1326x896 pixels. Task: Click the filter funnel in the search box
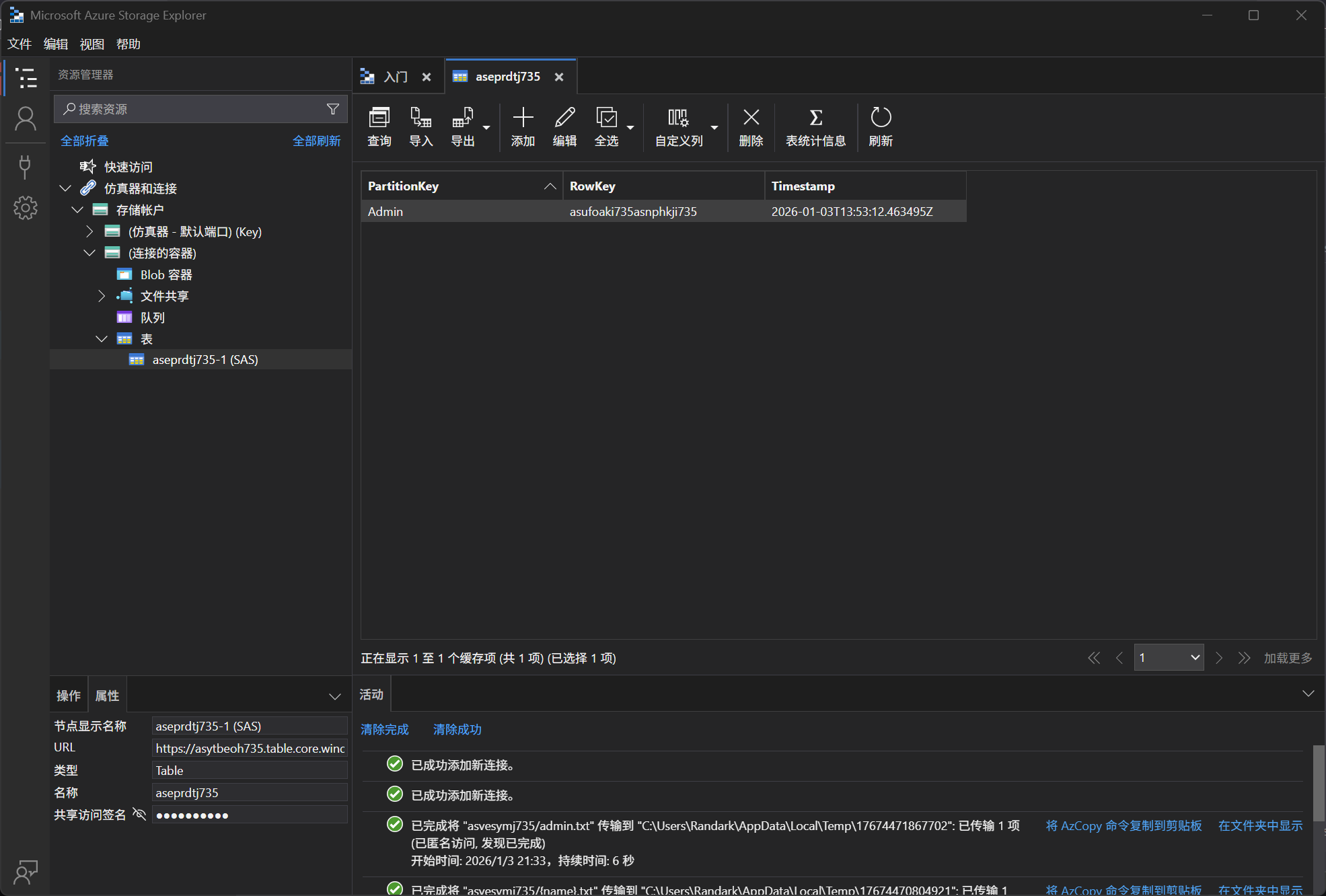coord(332,109)
